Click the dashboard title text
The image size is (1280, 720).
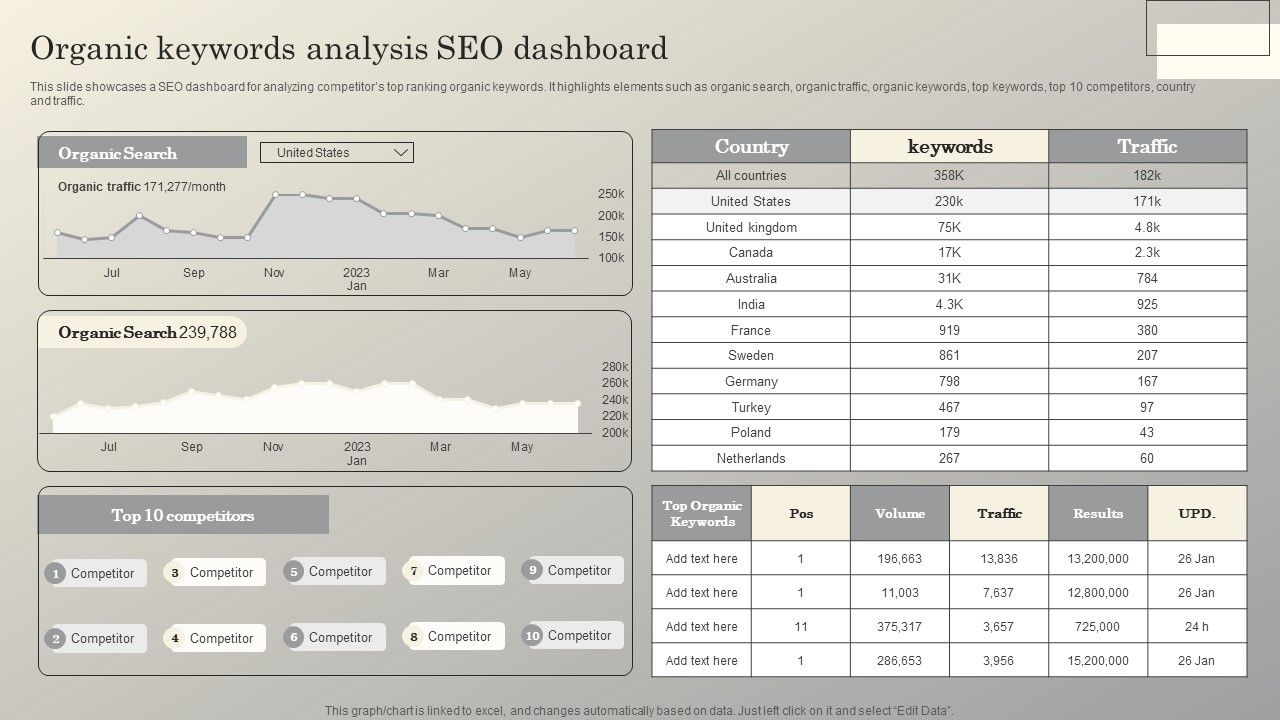[x=349, y=48]
